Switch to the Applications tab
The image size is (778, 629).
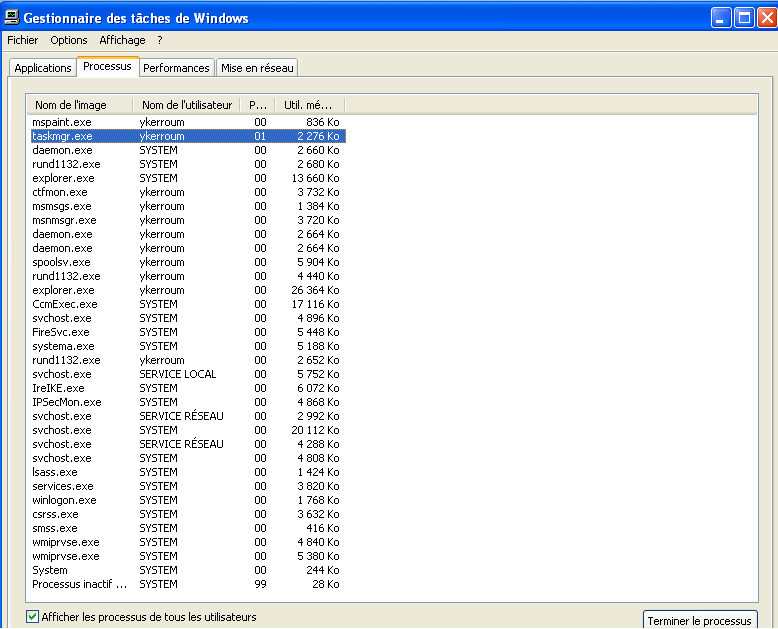[43, 68]
